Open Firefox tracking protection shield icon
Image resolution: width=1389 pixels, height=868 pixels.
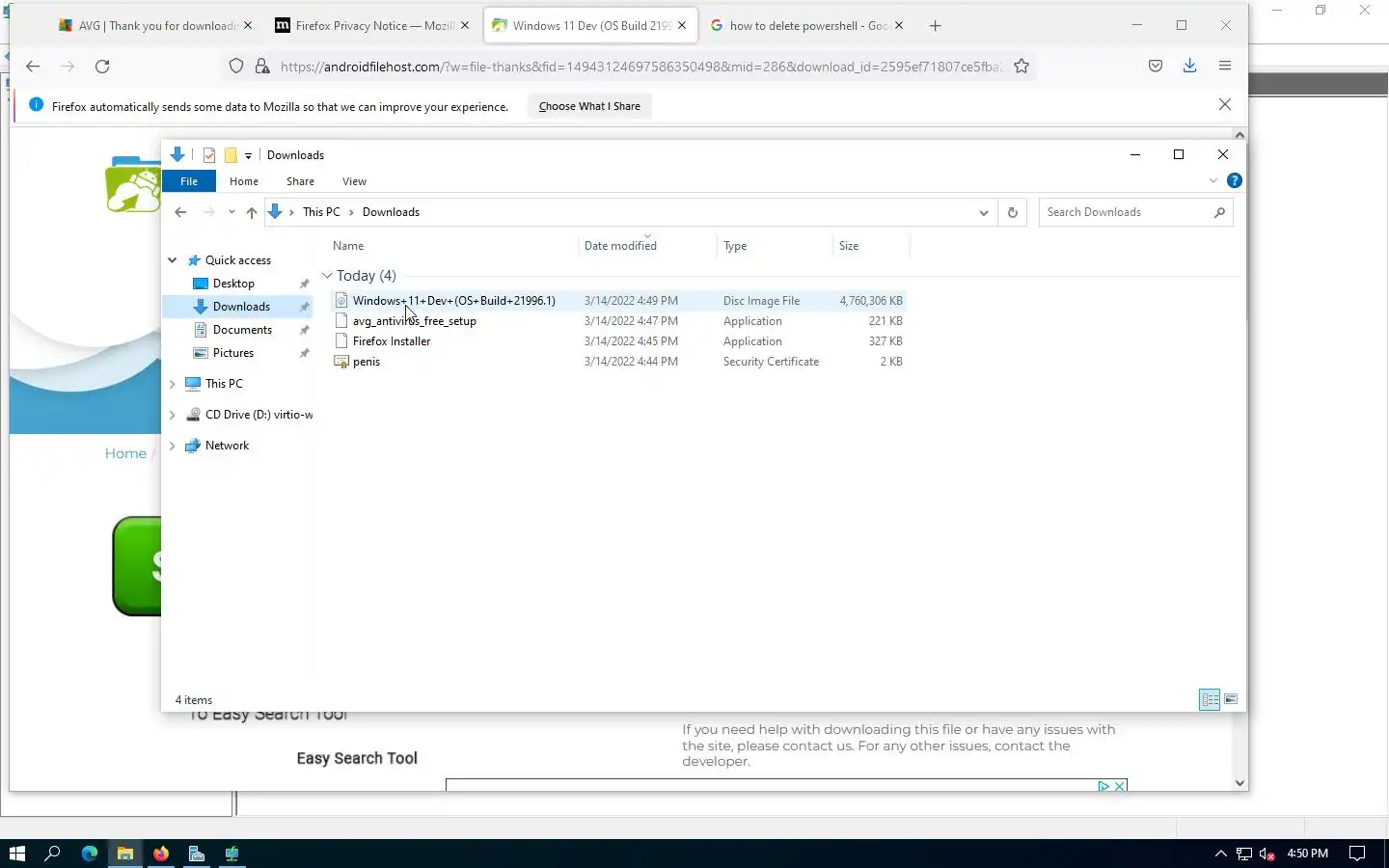pos(236,67)
